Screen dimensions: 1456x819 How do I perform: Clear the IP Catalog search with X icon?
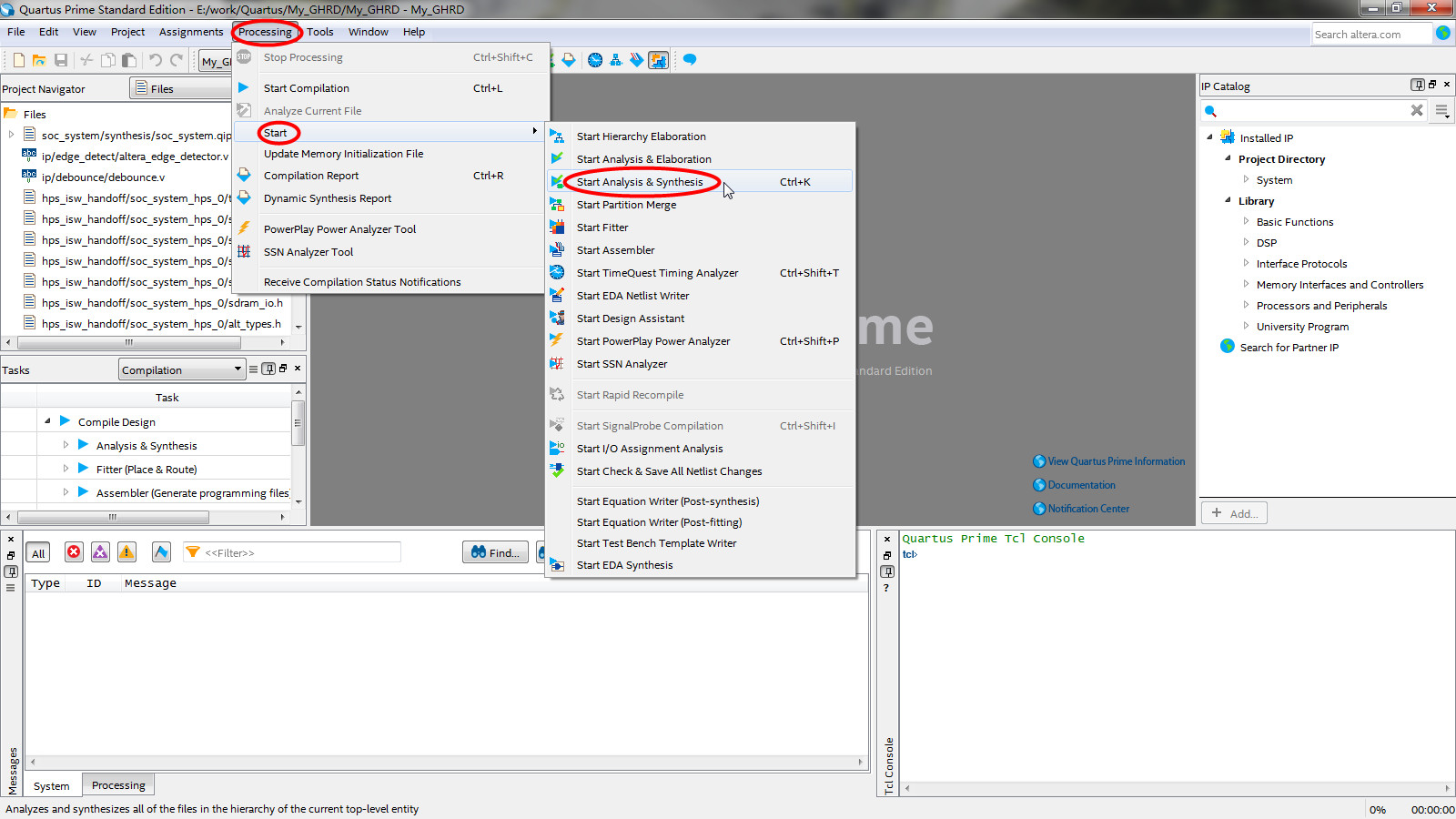pos(1417,110)
